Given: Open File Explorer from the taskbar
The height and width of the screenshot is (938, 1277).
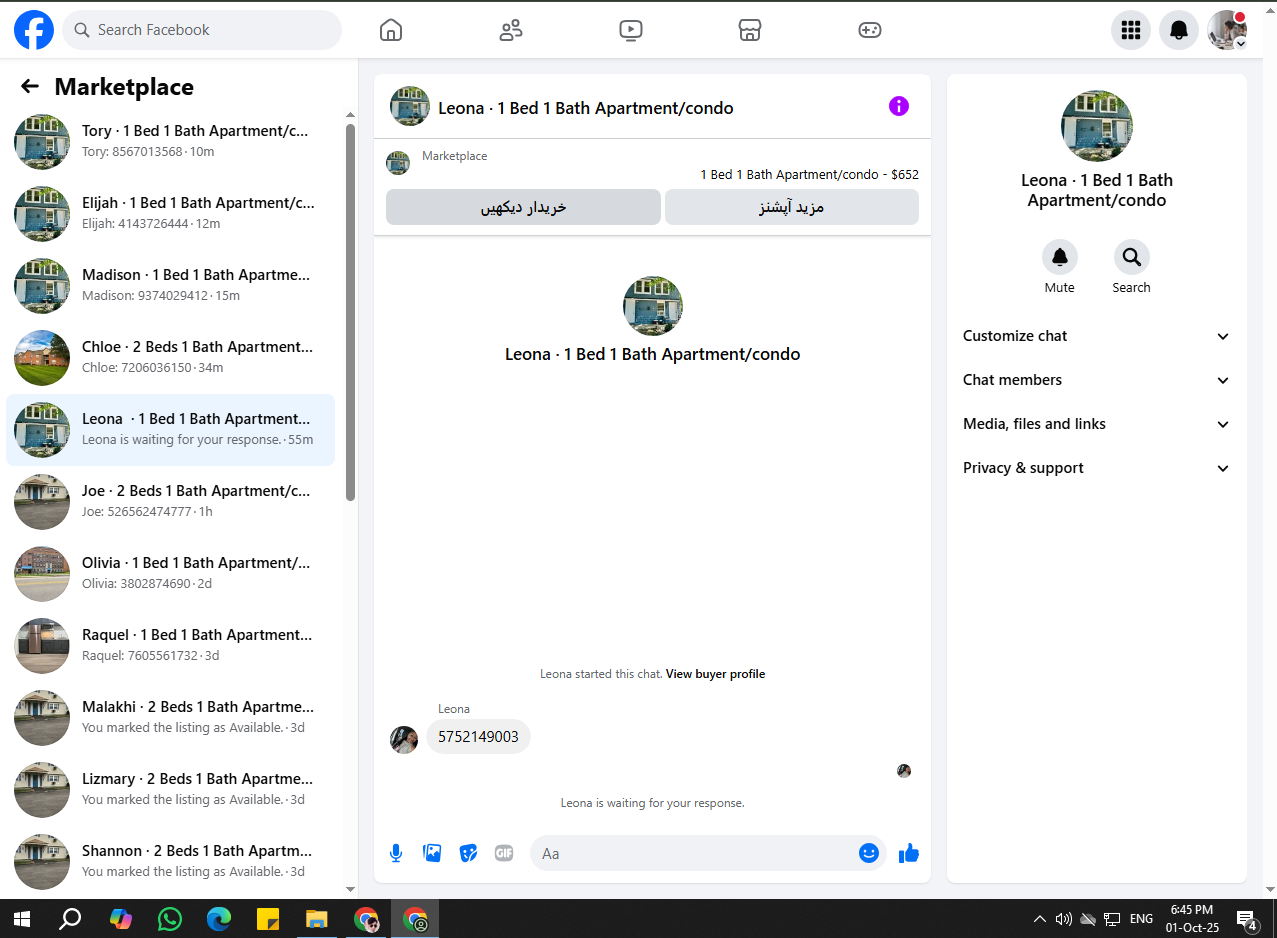Looking at the screenshot, I should [x=317, y=919].
